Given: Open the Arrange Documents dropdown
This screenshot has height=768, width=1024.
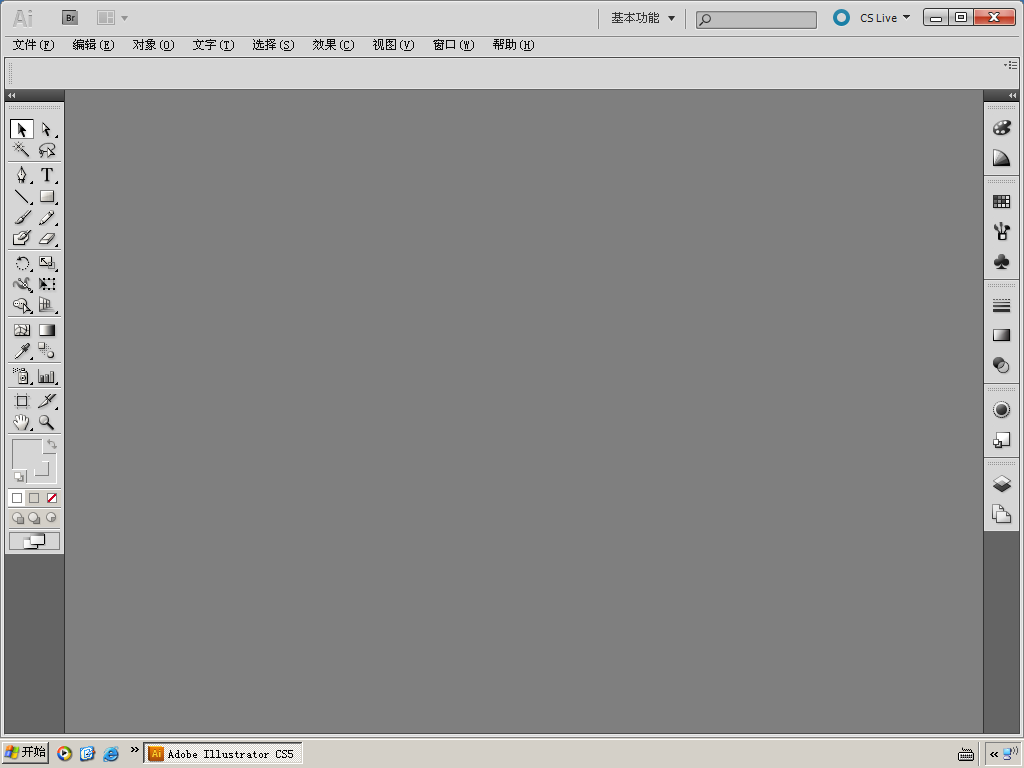Looking at the screenshot, I should click(x=112, y=18).
